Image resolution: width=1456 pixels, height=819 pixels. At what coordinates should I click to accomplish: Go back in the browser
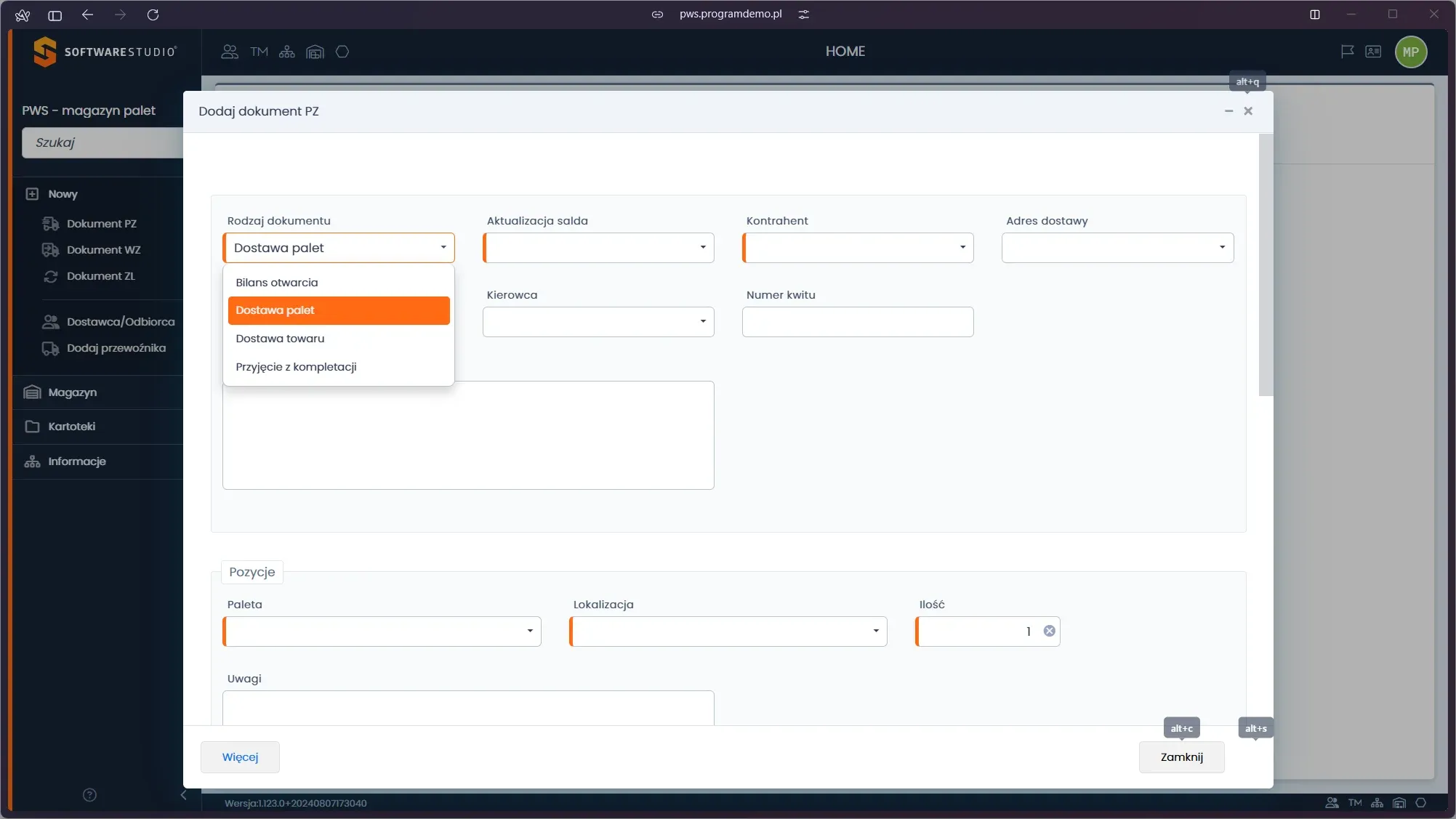[x=88, y=15]
